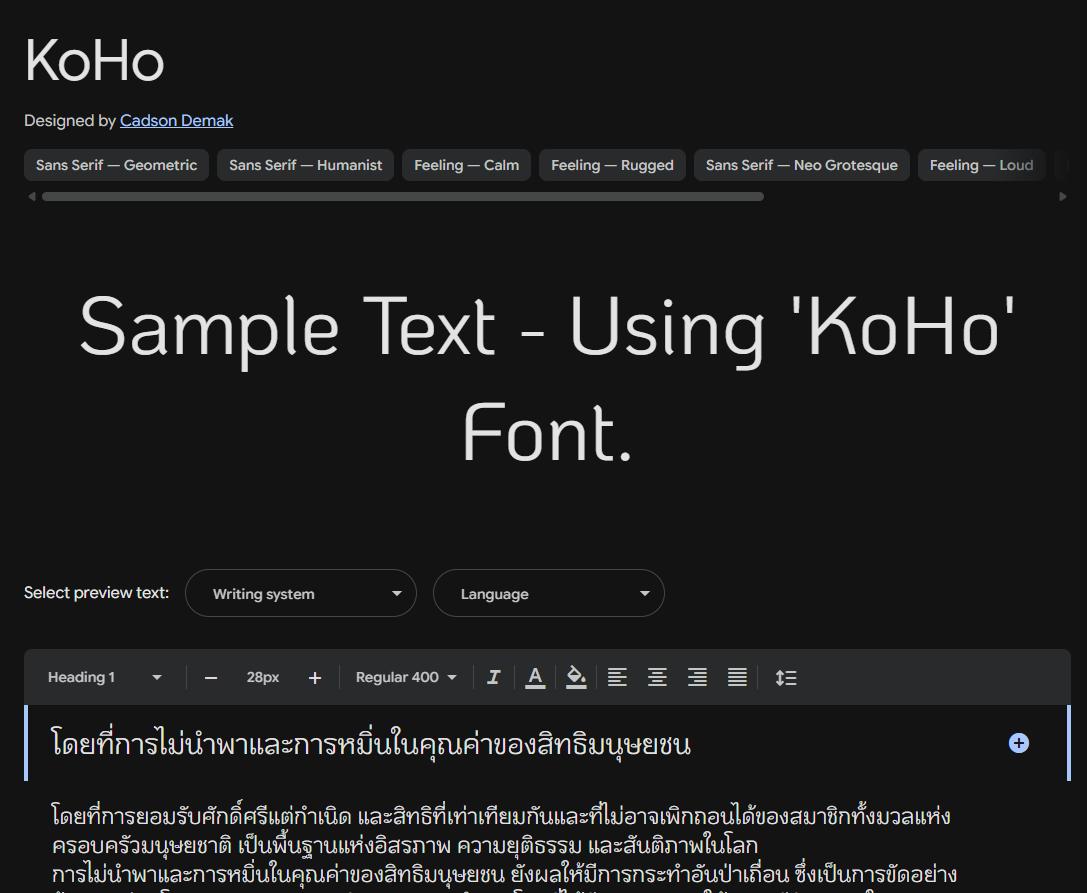This screenshot has height=893, width=1087.
Task: Select the Feeling — Calm tag
Action: coord(467,165)
